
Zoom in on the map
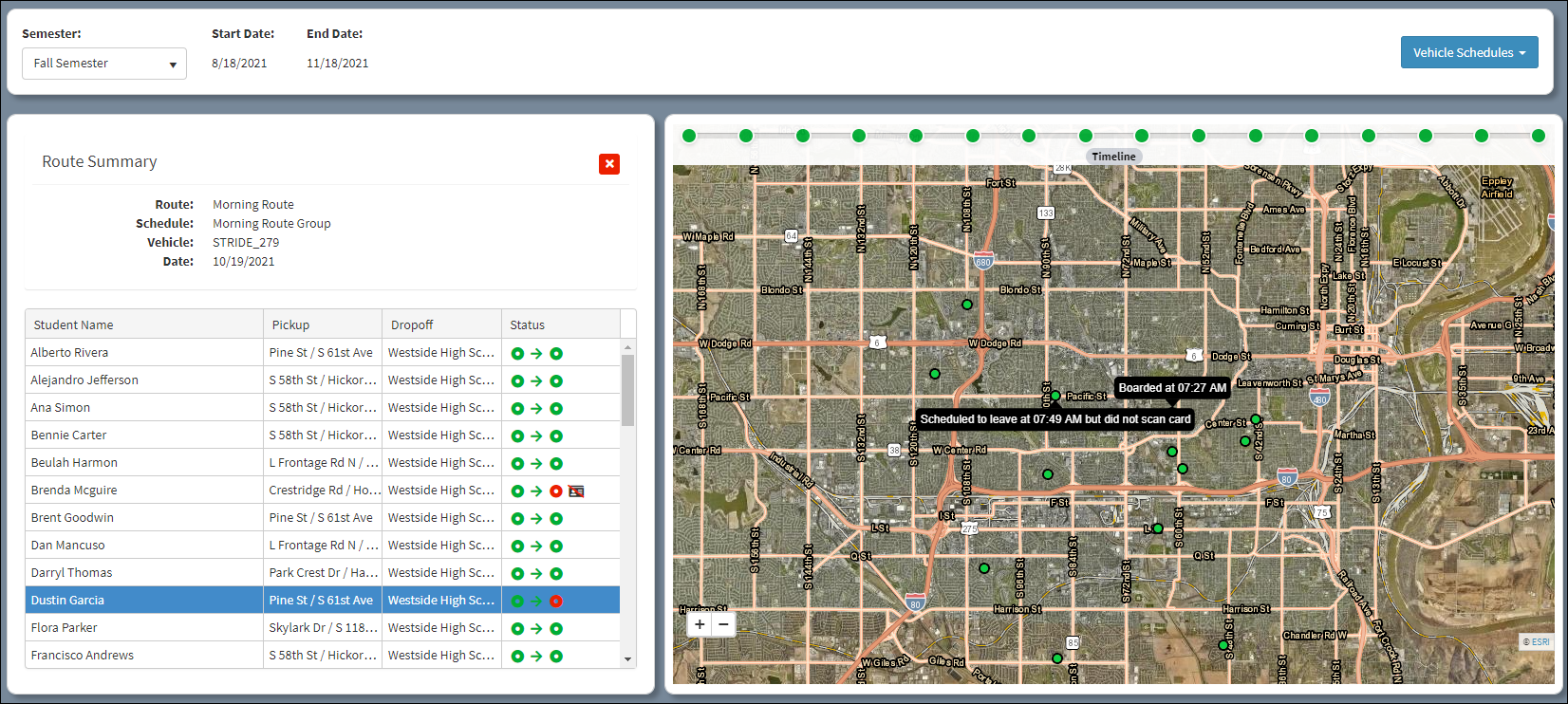click(700, 624)
